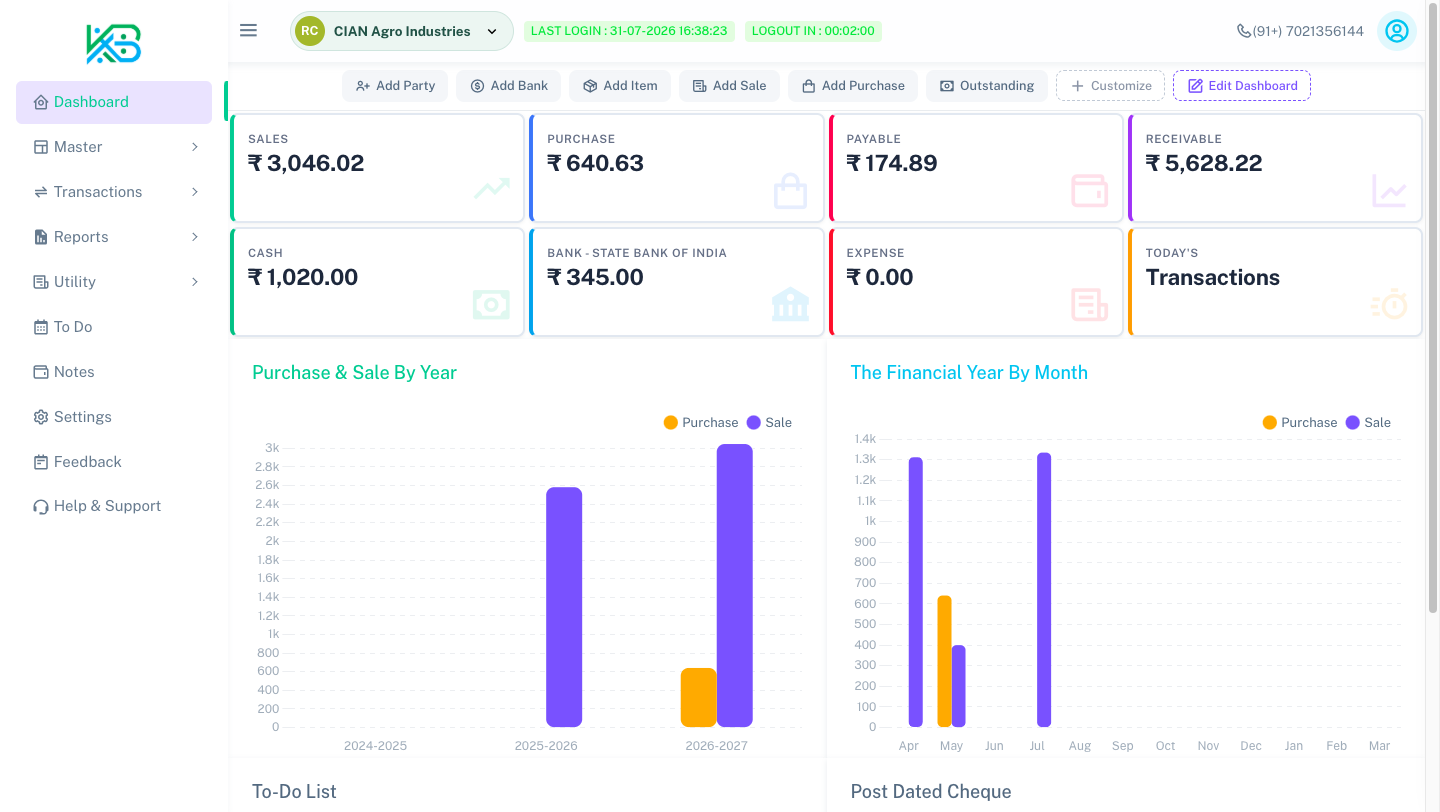The width and height of the screenshot is (1440, 812).
Task: Click the Add Purchase button
Action: [x=854, y=86]
